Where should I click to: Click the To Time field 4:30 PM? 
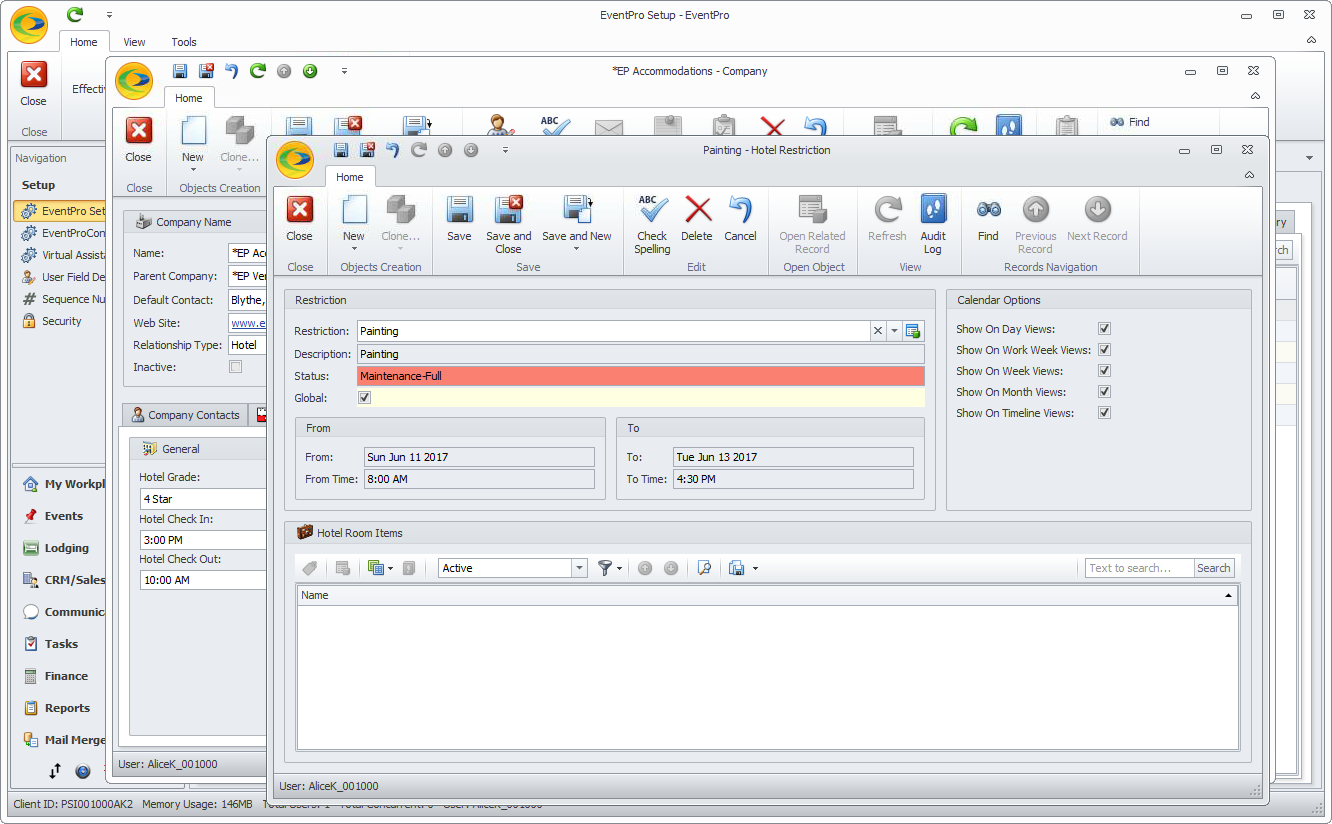(x=793, y=479)
